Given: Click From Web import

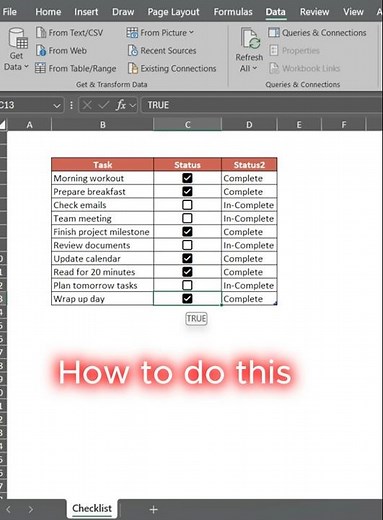Looking at the screenshot, I should (x=61, y=51).
